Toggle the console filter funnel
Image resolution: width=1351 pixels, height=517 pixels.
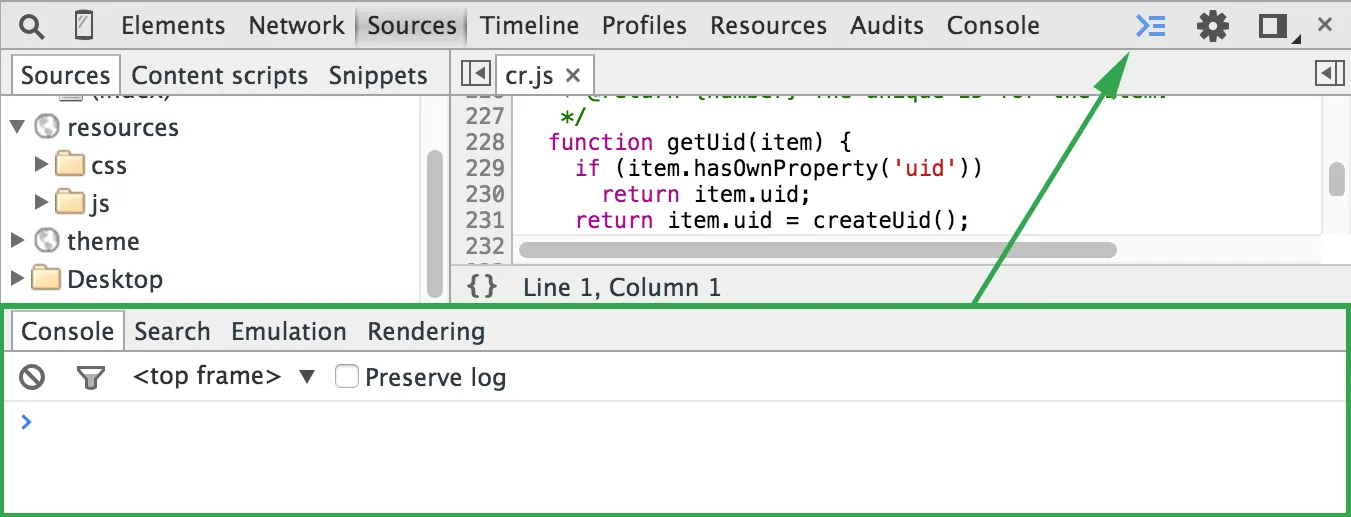click(x=91, y=377)
